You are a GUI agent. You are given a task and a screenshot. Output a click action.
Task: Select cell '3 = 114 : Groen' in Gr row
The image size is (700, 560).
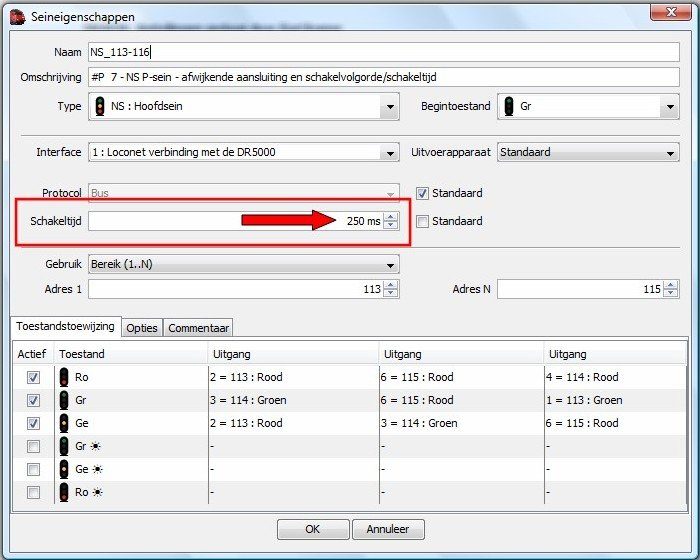click(x=293, y=400)
